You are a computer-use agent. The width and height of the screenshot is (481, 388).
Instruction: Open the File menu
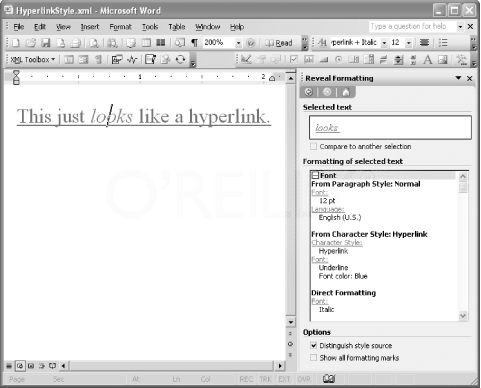(x=19, y=27)
